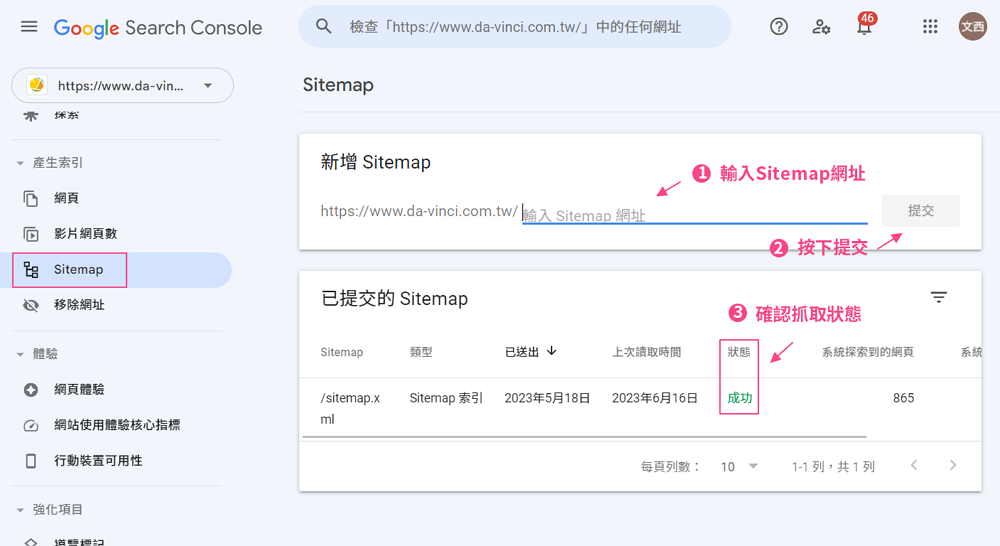This screenshot has width=1000, height=546.
Task: Open 網站使用體驗核心指標 in sidebar
Action: coord(117,425)
